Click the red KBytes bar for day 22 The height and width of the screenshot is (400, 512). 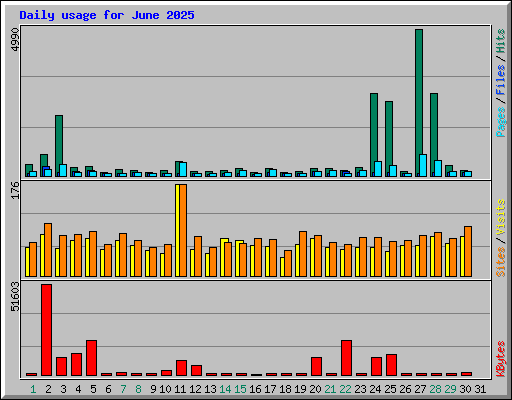tap(346, 358)
